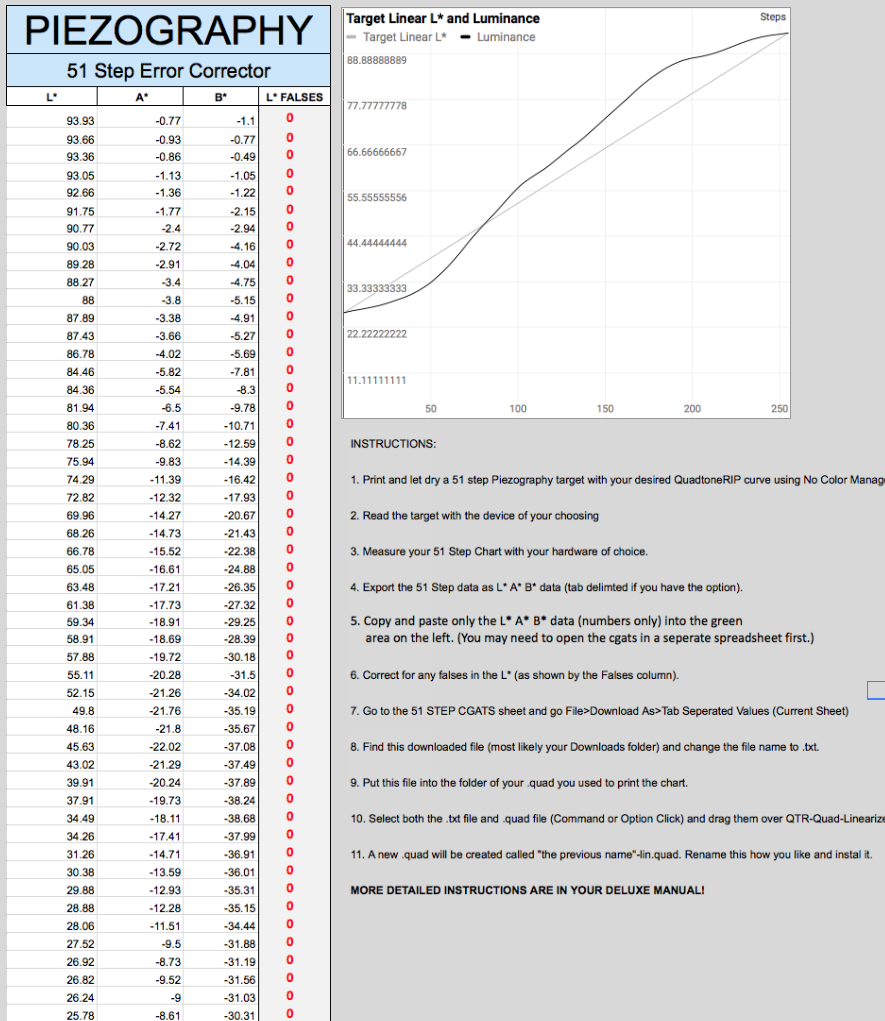Click the red FALSES zero in the 93.93 row
Image resolution: width=885 pixels, height=1021 pixels.
[x=290, y=119]
